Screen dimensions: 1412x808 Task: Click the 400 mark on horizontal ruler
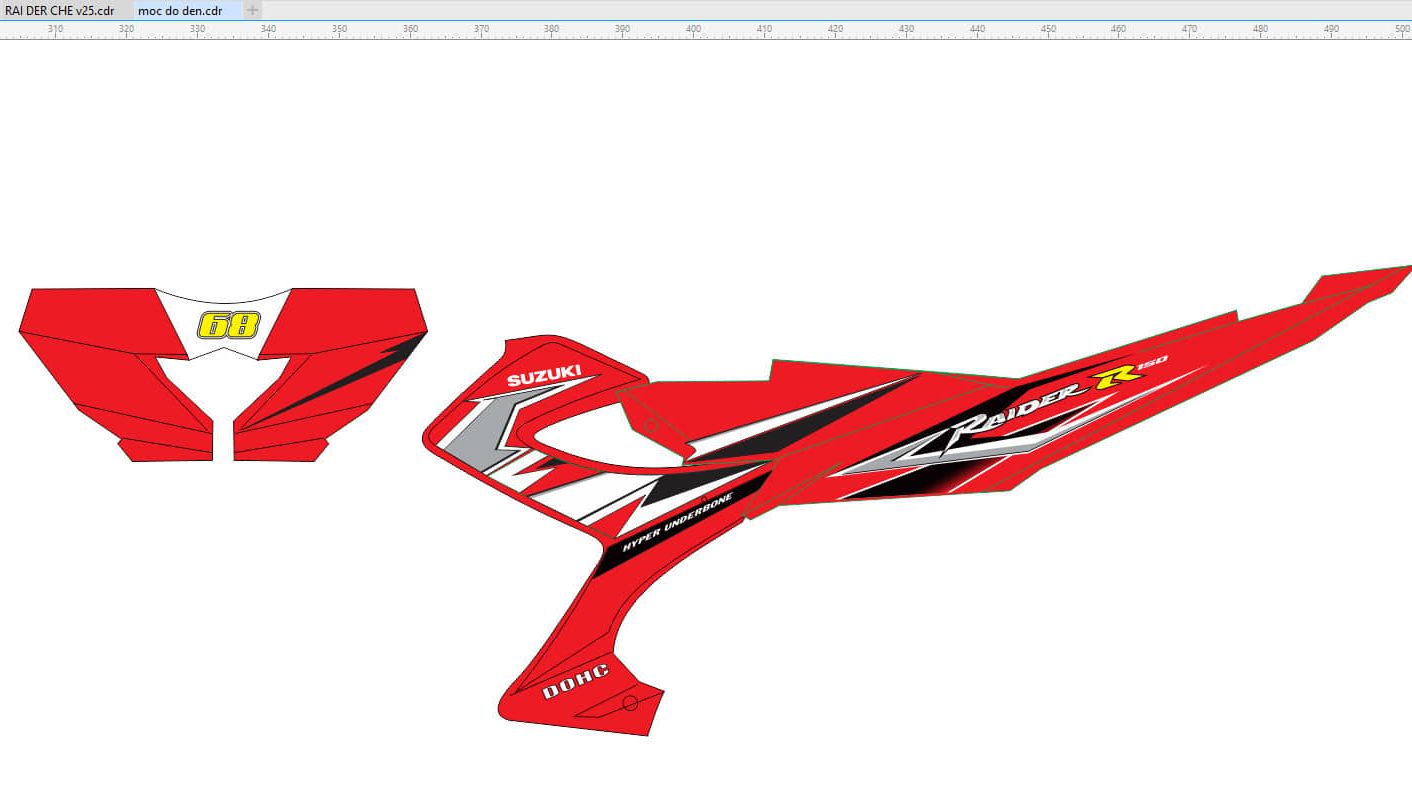tap(693, 29)
